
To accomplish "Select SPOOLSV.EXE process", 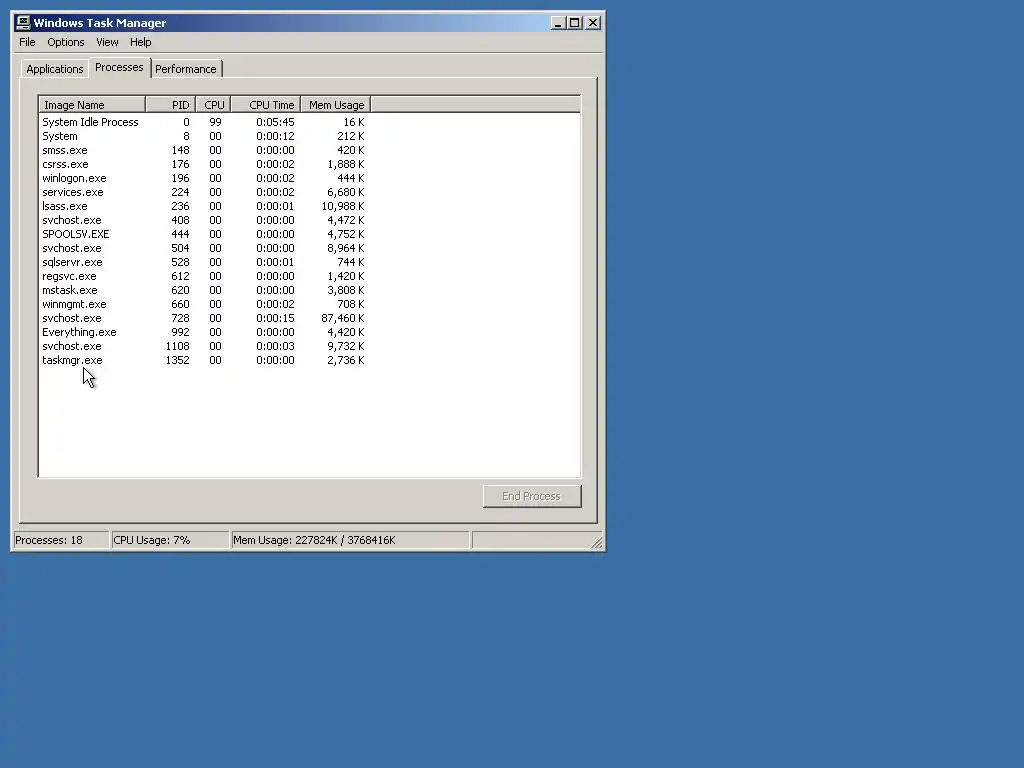I will (203, 234).
